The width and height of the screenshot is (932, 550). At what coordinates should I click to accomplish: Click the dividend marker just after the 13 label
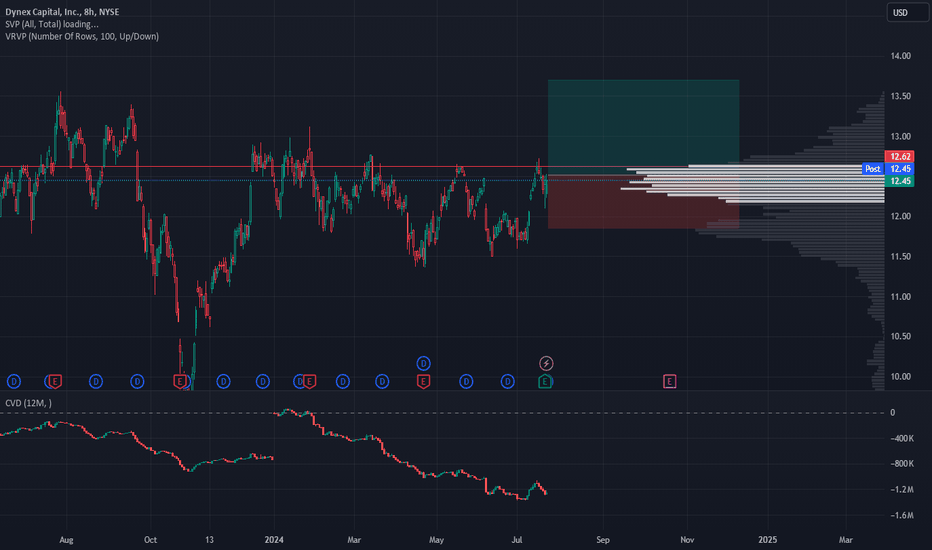pyautogui.click(x=223, y=382)
